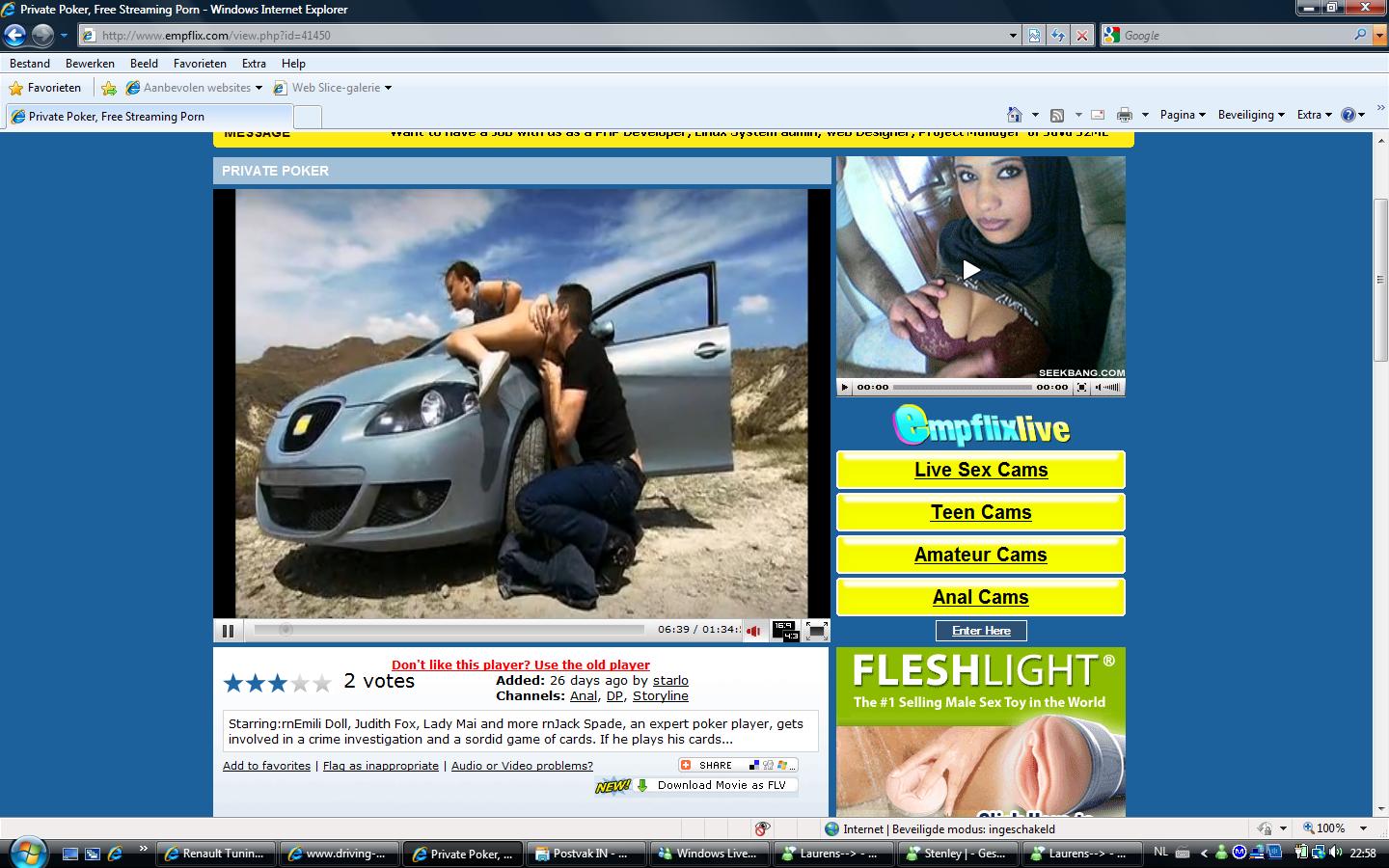Expand the Beveiliging dropdown menu

point(1251,115)
